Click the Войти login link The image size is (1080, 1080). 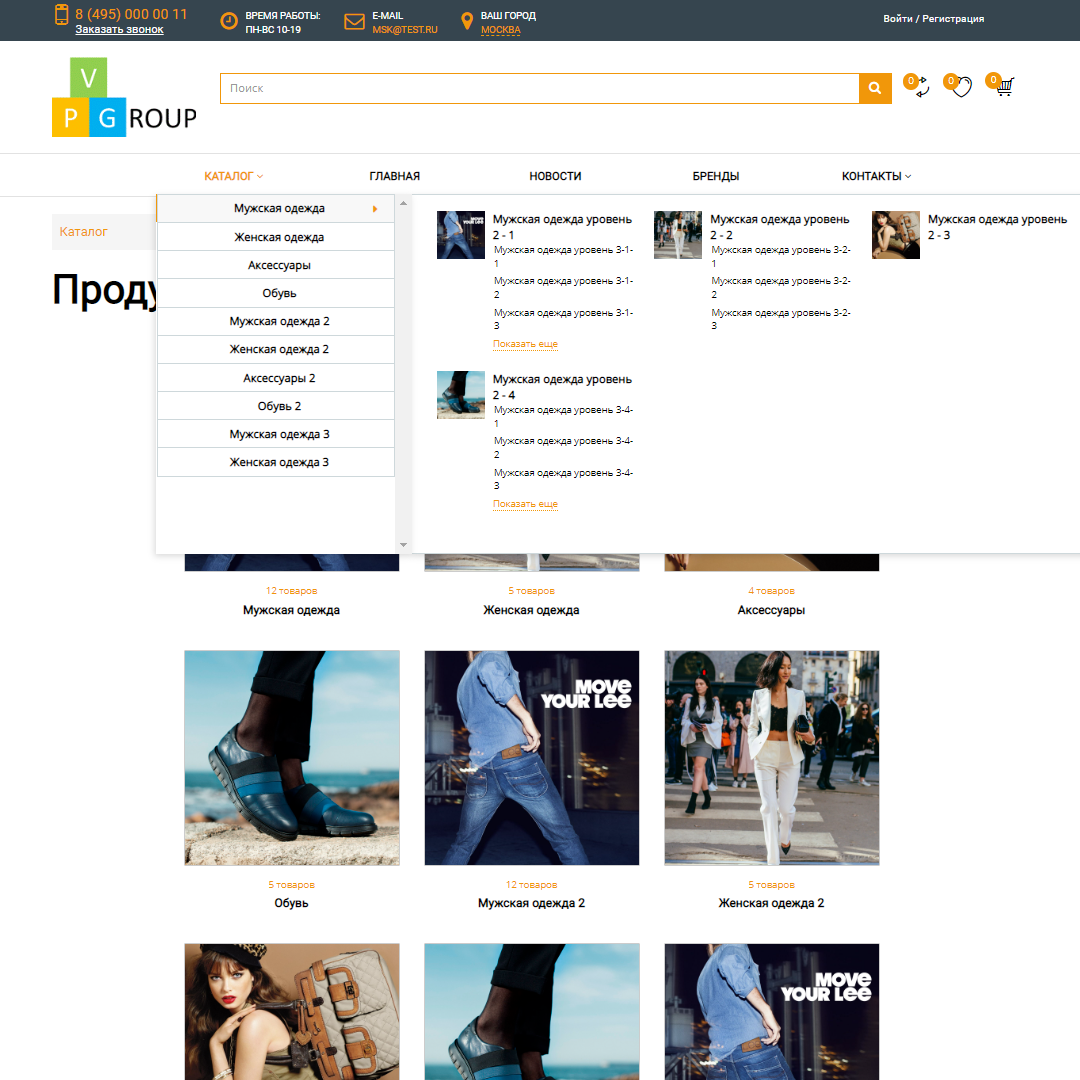click(897, 19)
